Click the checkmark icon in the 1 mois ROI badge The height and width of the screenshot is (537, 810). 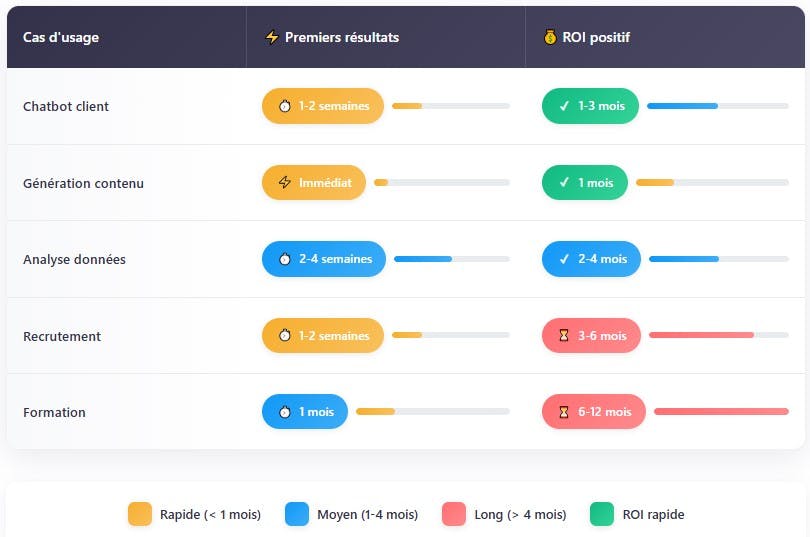pyautogui.click(x=563, y=183)
